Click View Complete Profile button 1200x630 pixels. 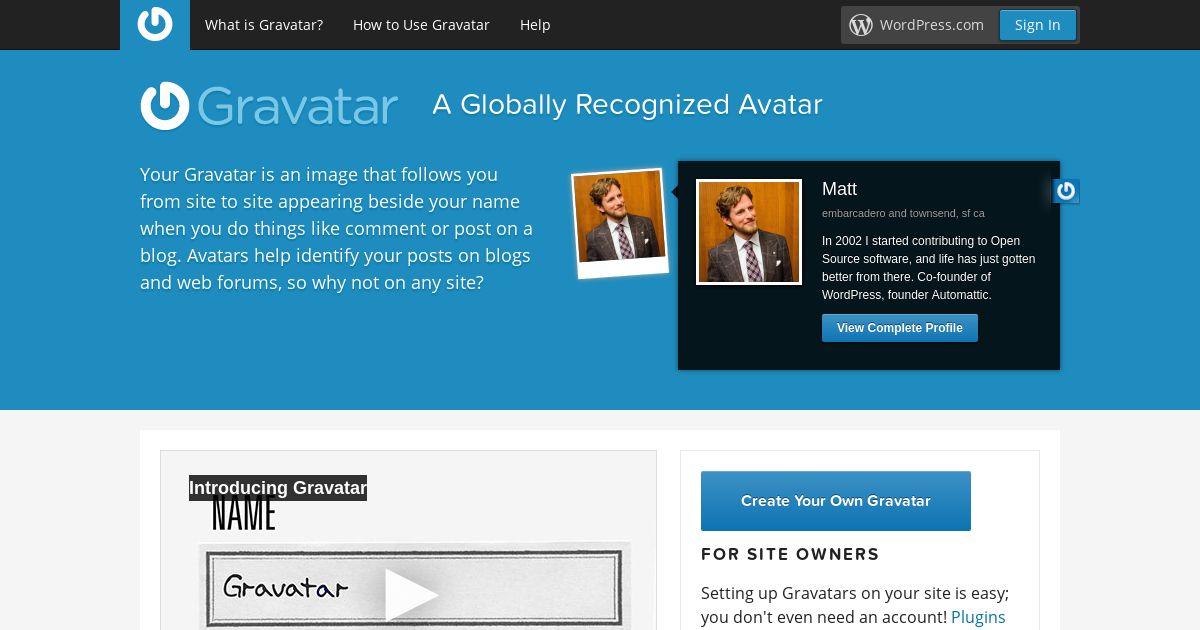tap(900, 328)
